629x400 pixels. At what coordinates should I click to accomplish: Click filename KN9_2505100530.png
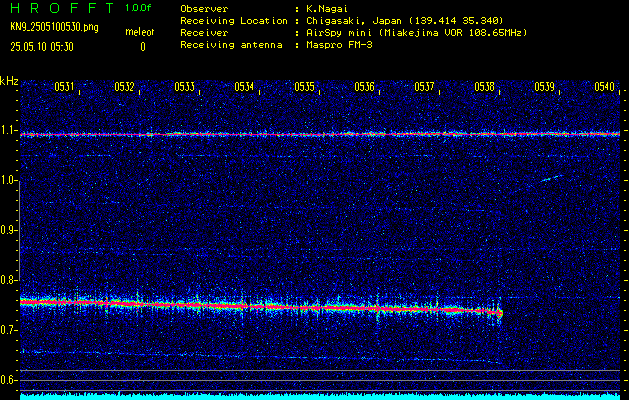(54, 27)
